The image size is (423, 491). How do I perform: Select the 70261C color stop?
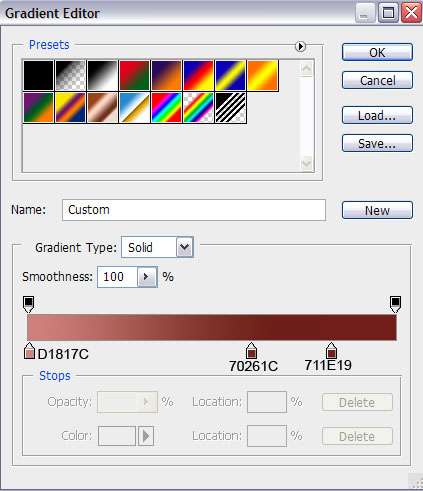251,351
